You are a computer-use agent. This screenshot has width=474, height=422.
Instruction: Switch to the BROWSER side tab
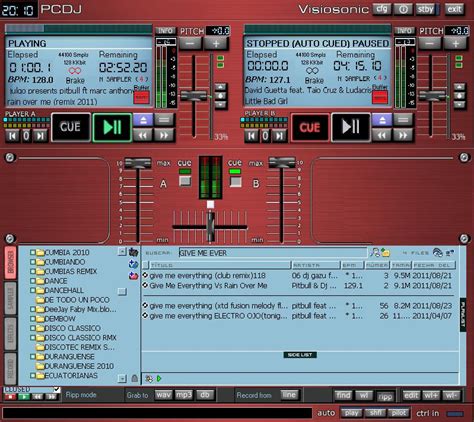(11, 264)
